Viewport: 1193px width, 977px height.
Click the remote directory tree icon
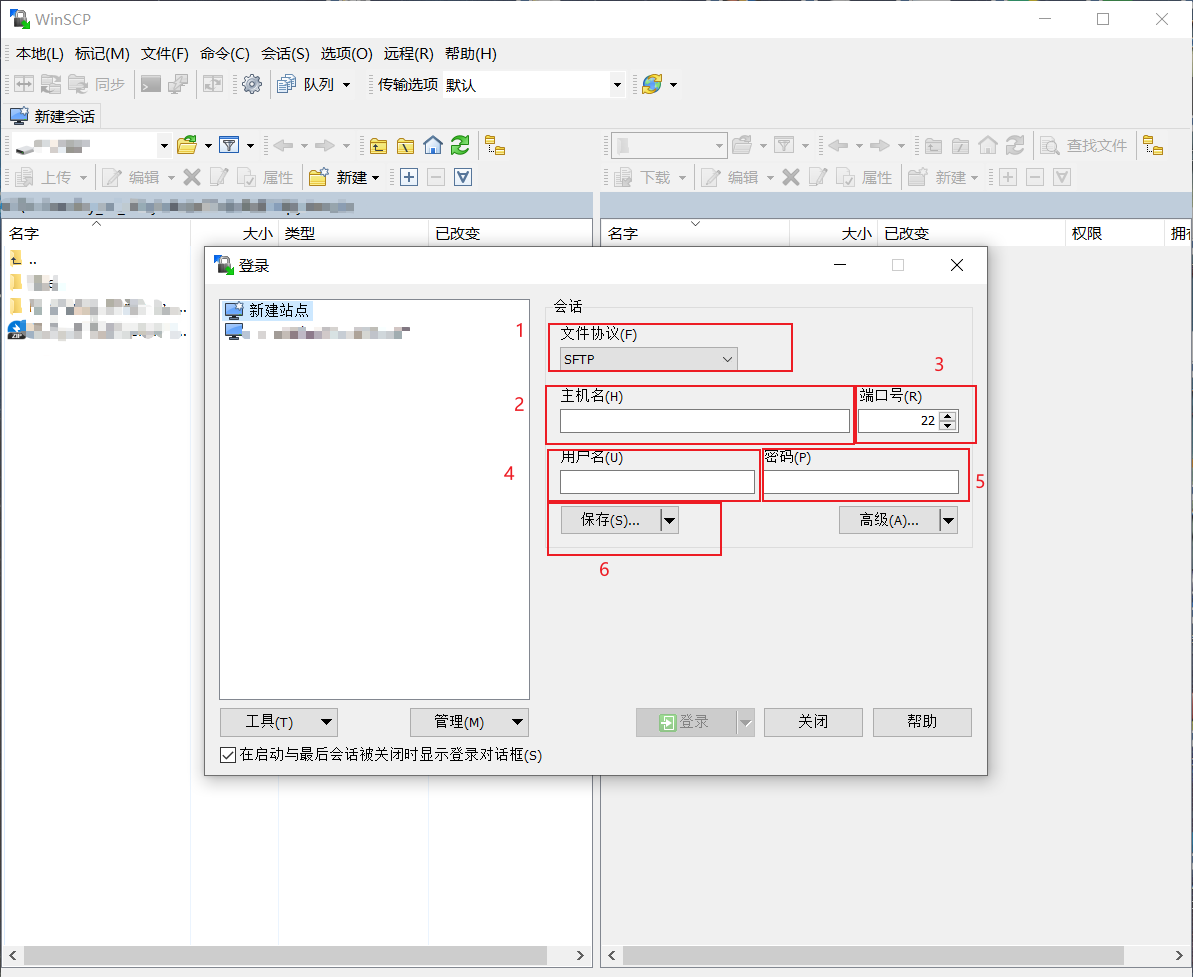pos(1153,145)
